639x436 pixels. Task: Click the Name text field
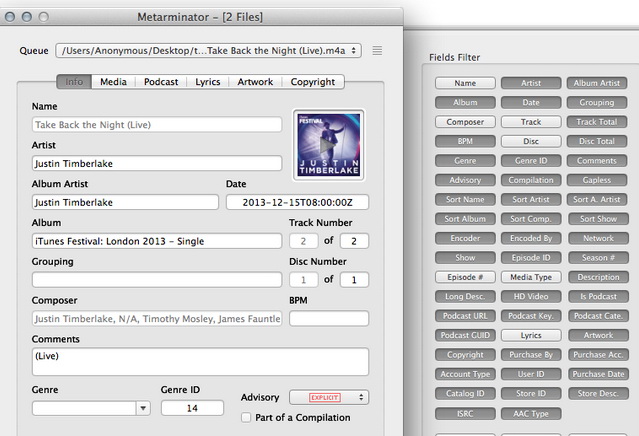pos(157,125)
